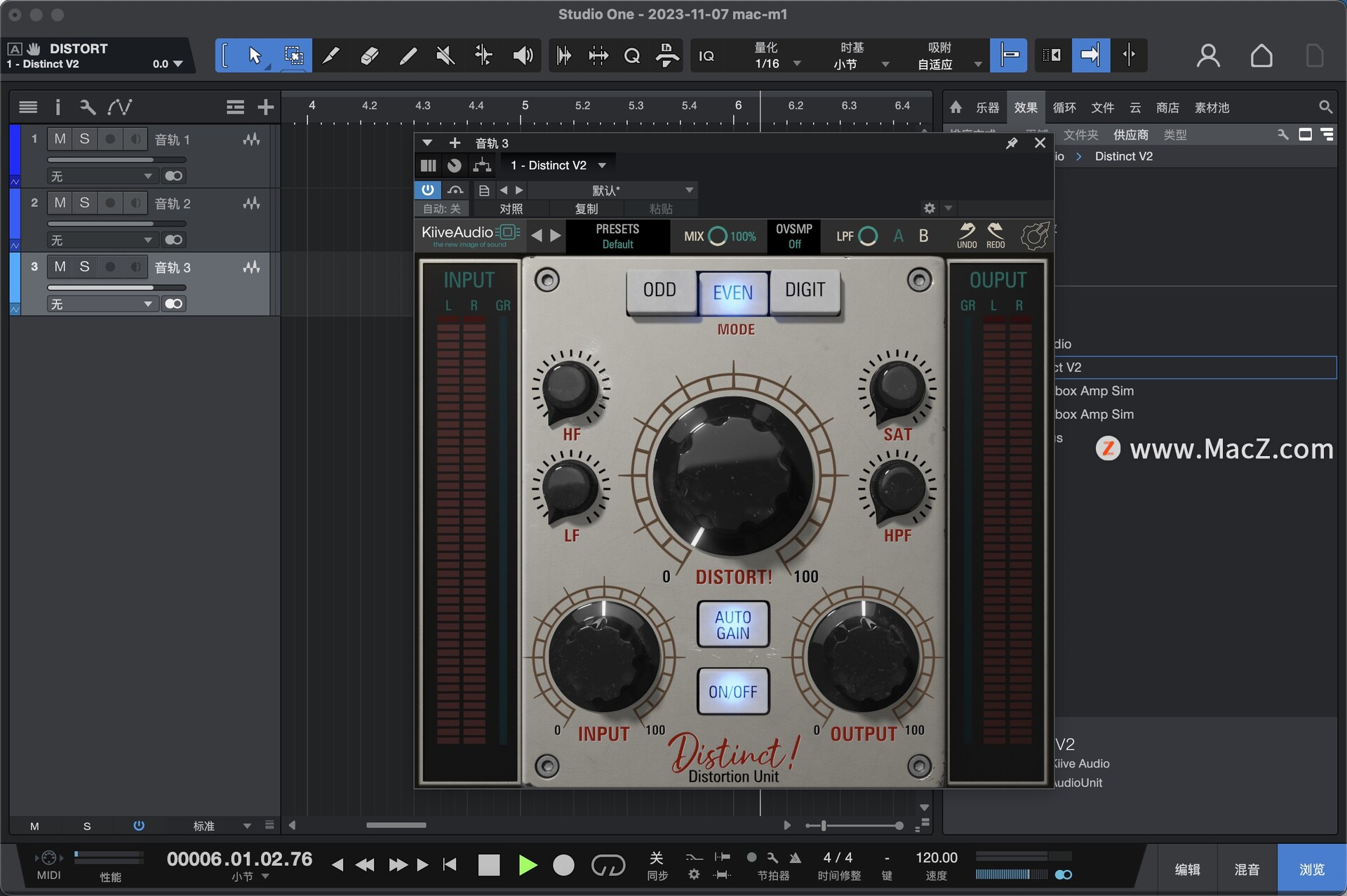The width and height of the screenshot is (1347, 896).
Task: Click the transport Play button
Action: pos(527,865)
